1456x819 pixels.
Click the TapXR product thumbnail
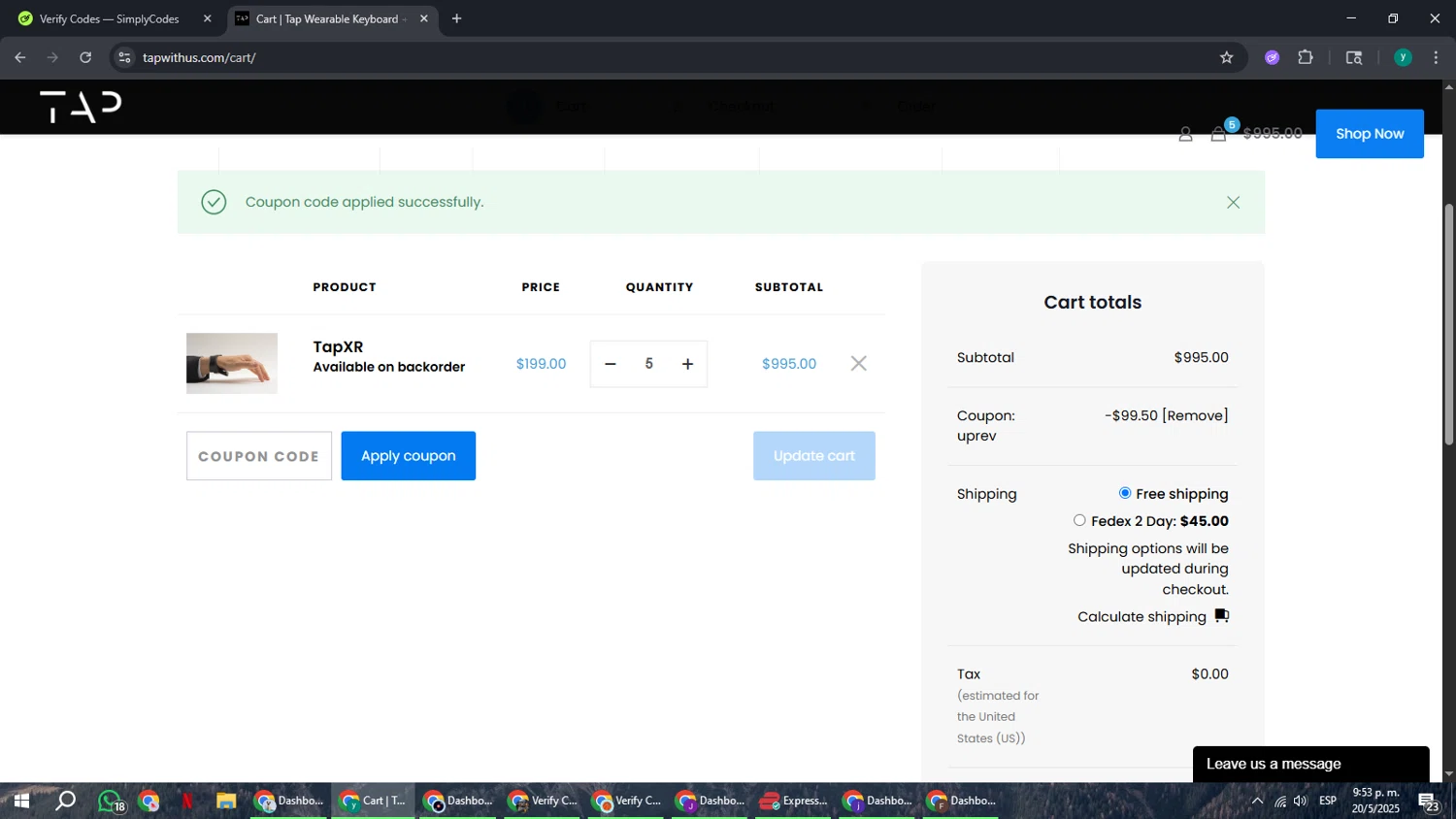coord(232,364)
